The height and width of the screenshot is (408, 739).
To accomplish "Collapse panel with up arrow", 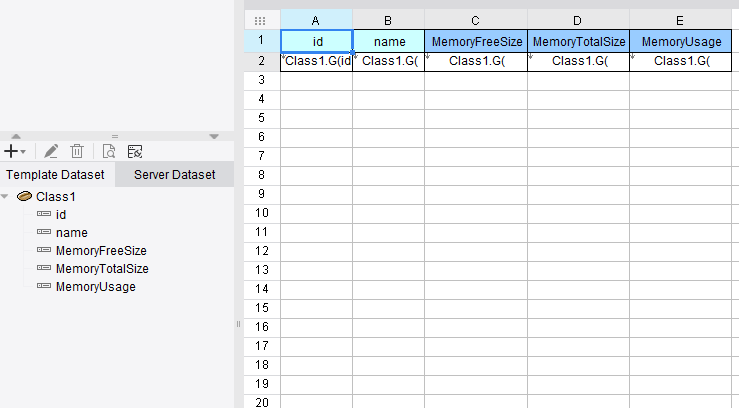I will pos(16,136).
